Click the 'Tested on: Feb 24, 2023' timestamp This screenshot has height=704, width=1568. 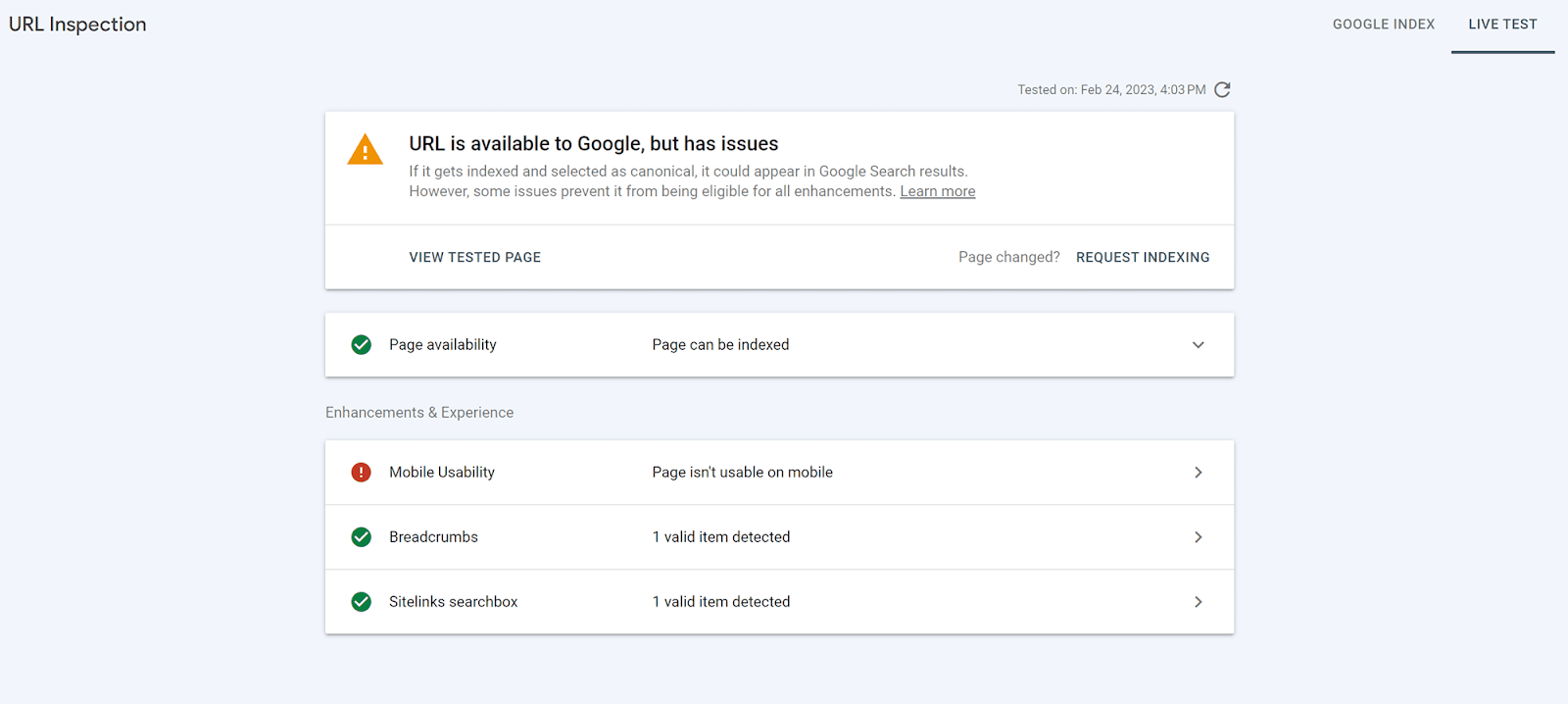click(x=1111, y=89)
